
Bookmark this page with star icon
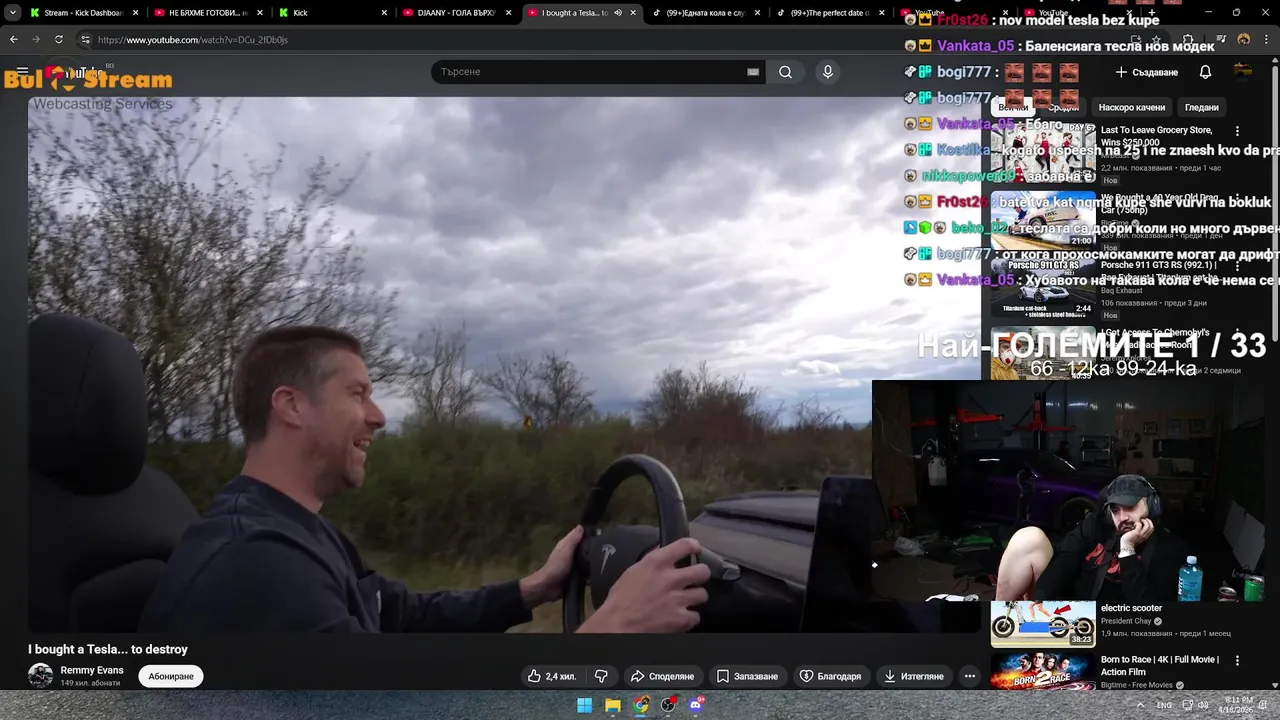coord(1155,40)
